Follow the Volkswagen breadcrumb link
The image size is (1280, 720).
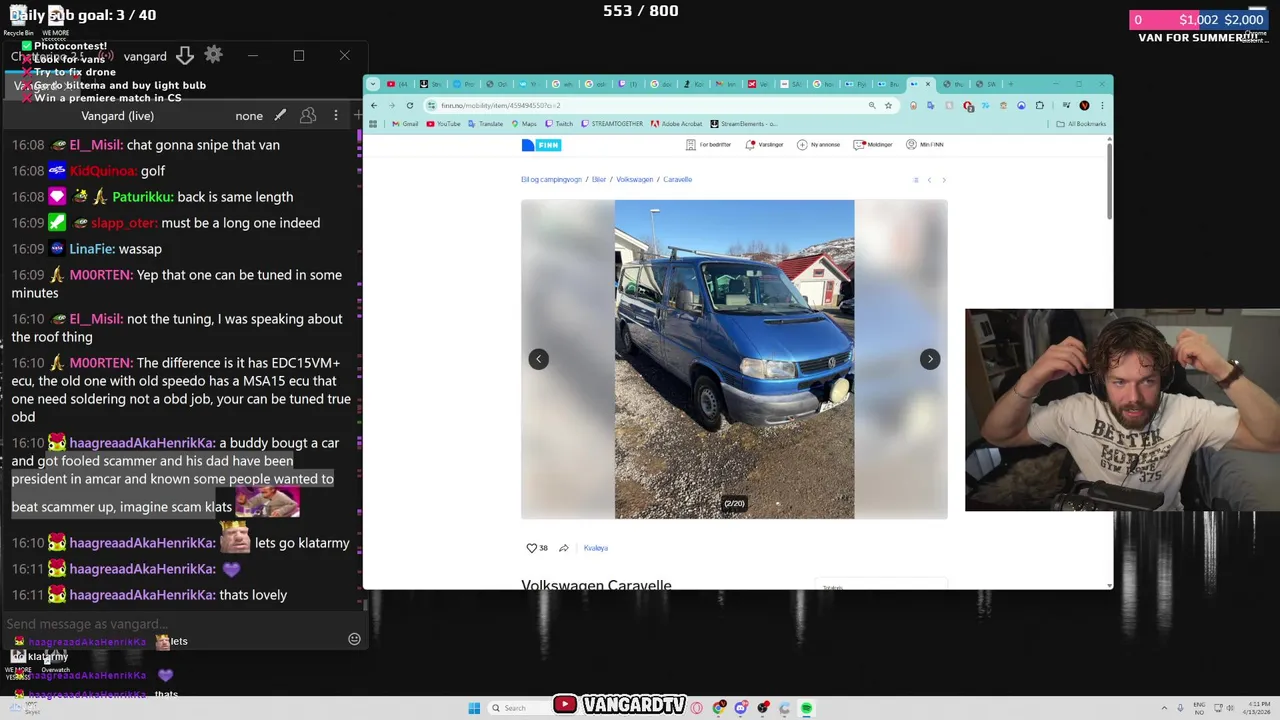click(635, 180)
